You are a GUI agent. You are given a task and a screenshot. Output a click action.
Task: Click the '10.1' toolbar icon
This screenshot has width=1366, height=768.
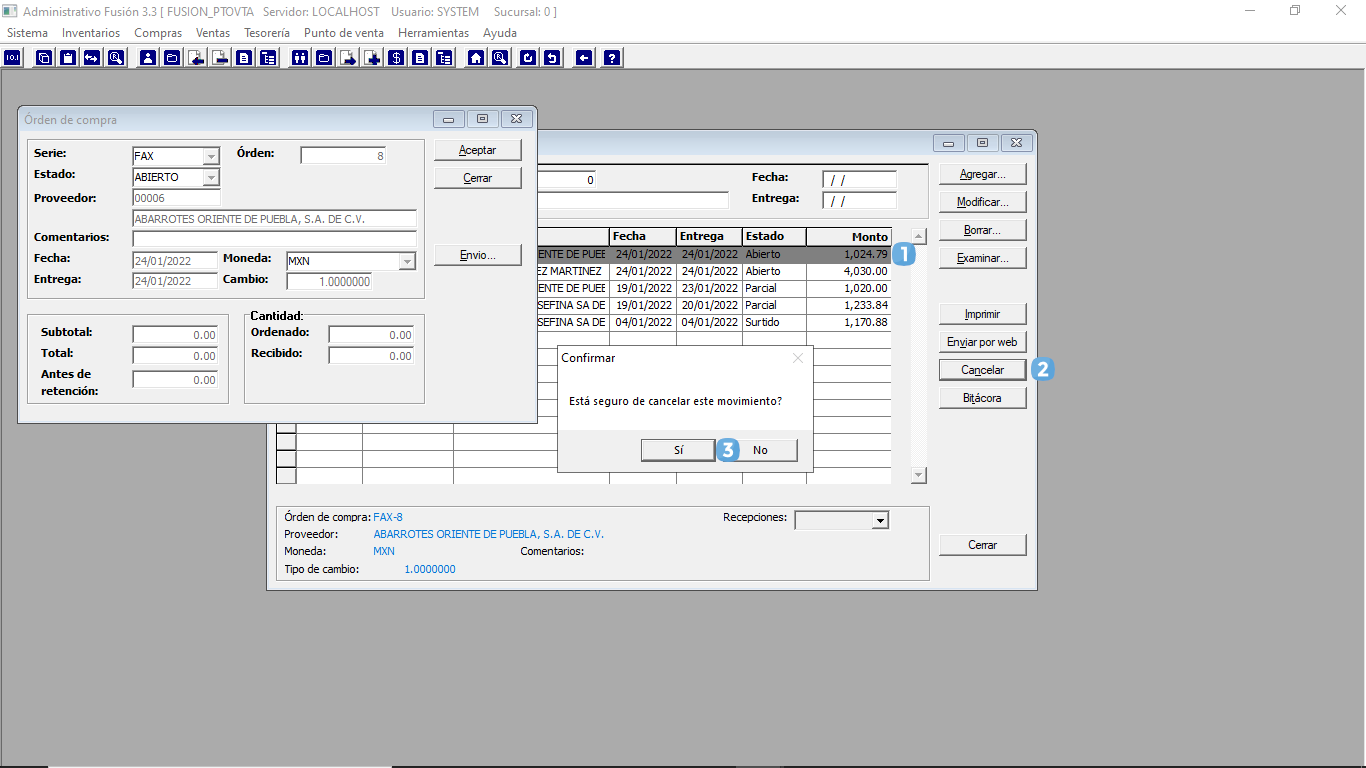(x=13, y=58)
